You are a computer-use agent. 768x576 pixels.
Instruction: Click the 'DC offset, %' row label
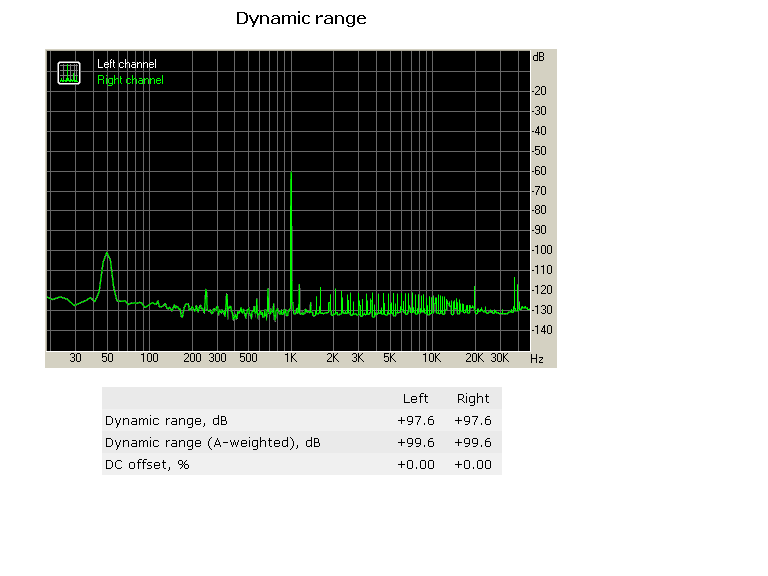click(x=147, y=464)
